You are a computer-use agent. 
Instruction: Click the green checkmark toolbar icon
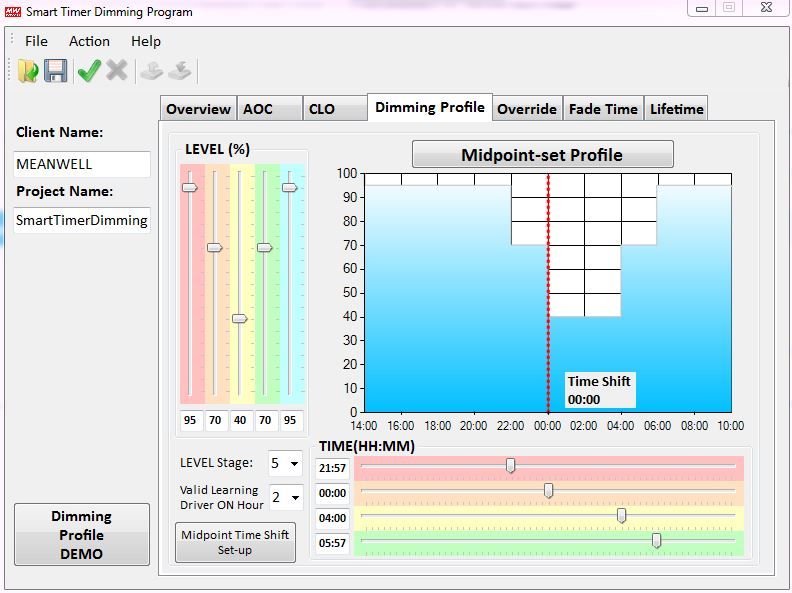[89, 71]
